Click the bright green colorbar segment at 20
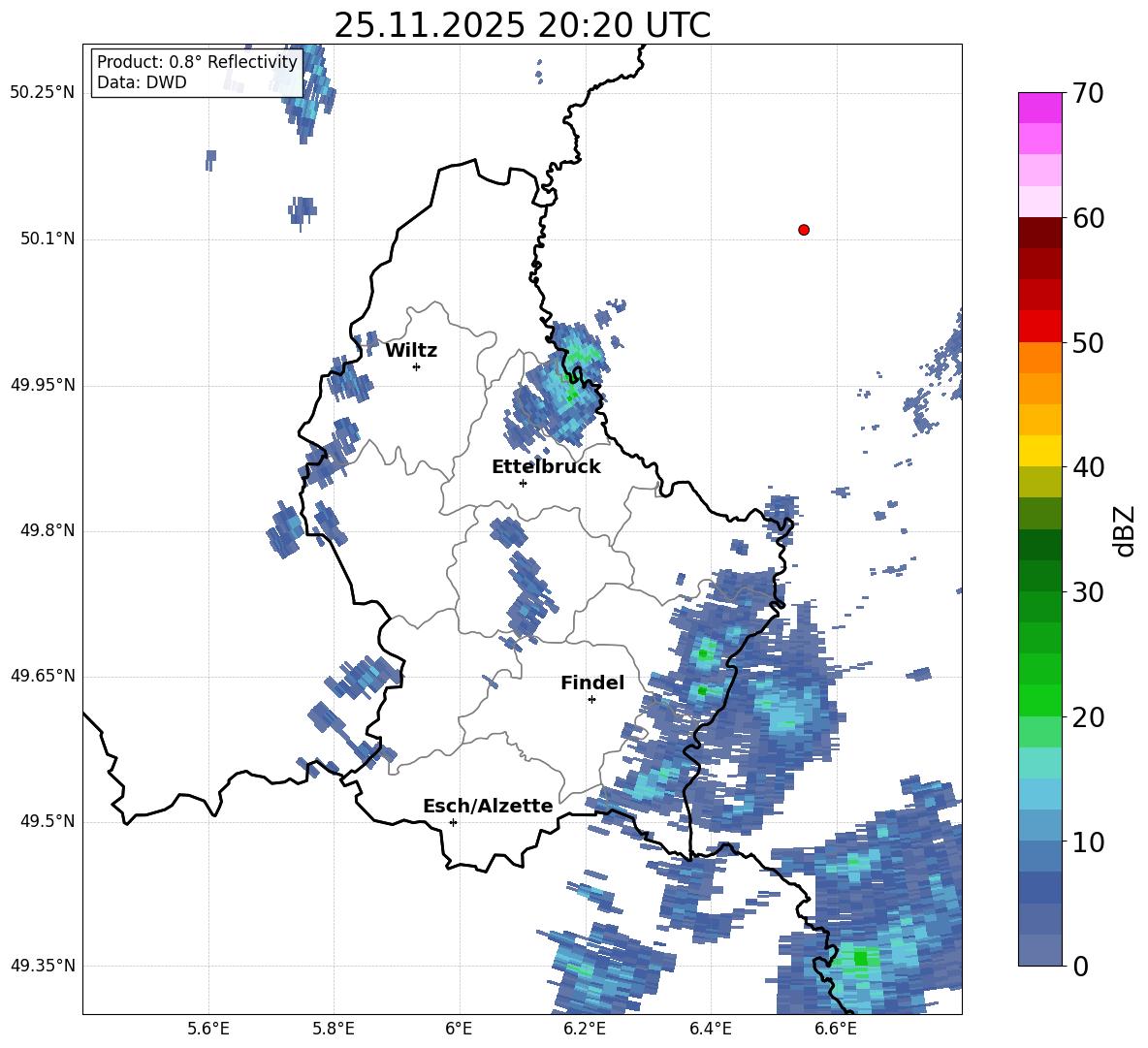 click(1039, 700)
